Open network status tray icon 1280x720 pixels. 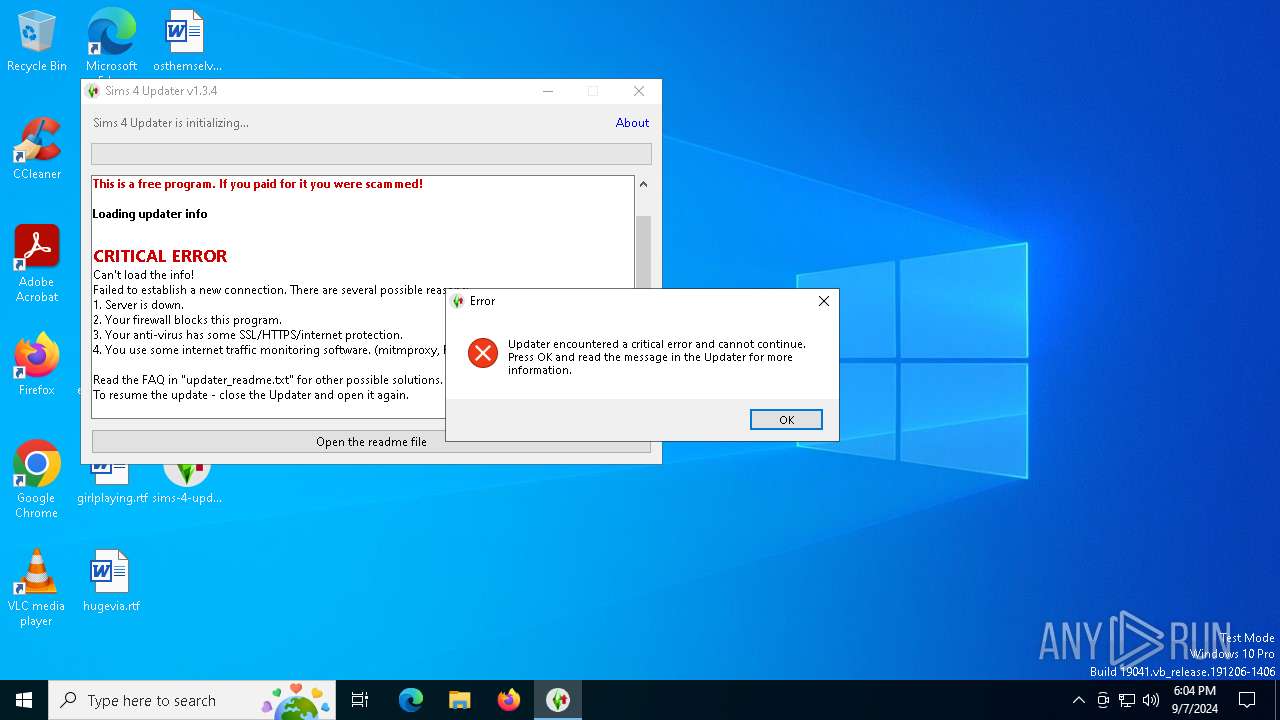(x=1127, y=700)
